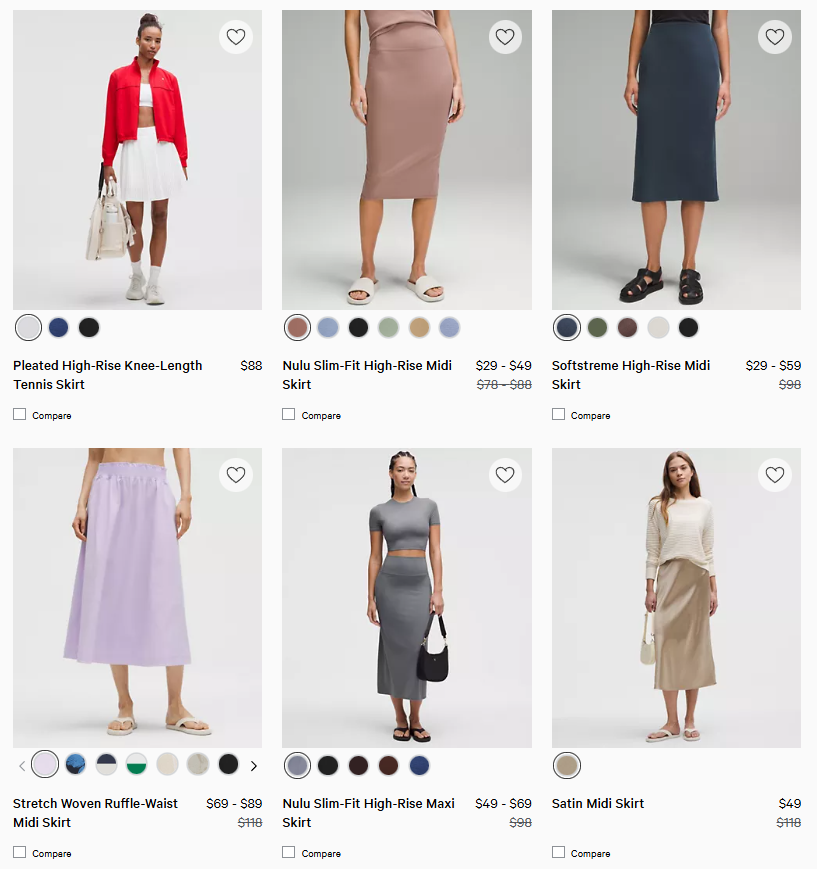
Task: Tick Compare box for Satin Midi Skirt
Action: click(x=559, y=852)
